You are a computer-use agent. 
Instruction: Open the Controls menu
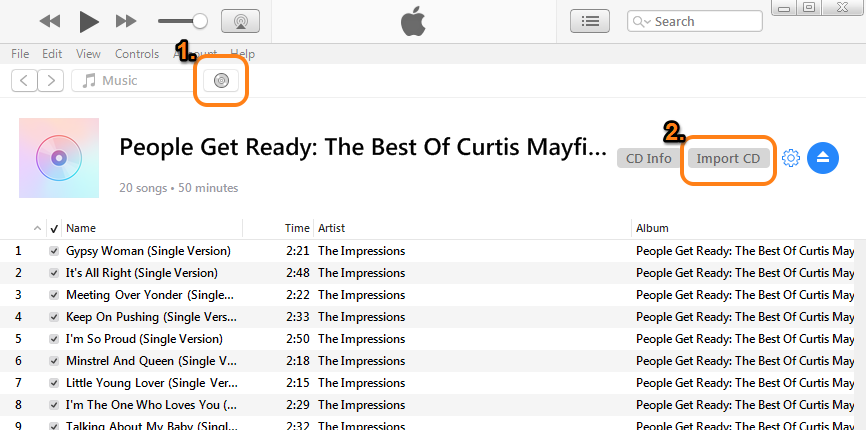pyautogui.click(x=137, y=54)
